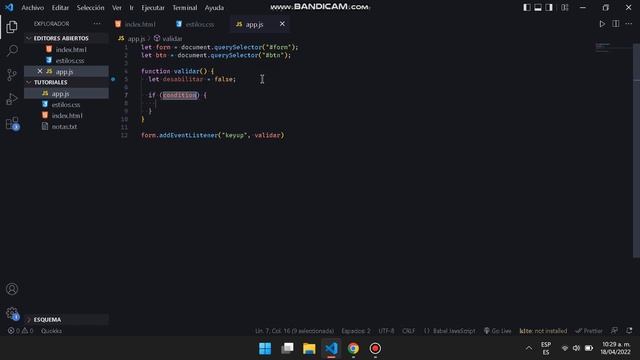Open the Ejecutar menu
Image resolution: width=640 pixels, height=360 pixels.
tap(153, 8)
